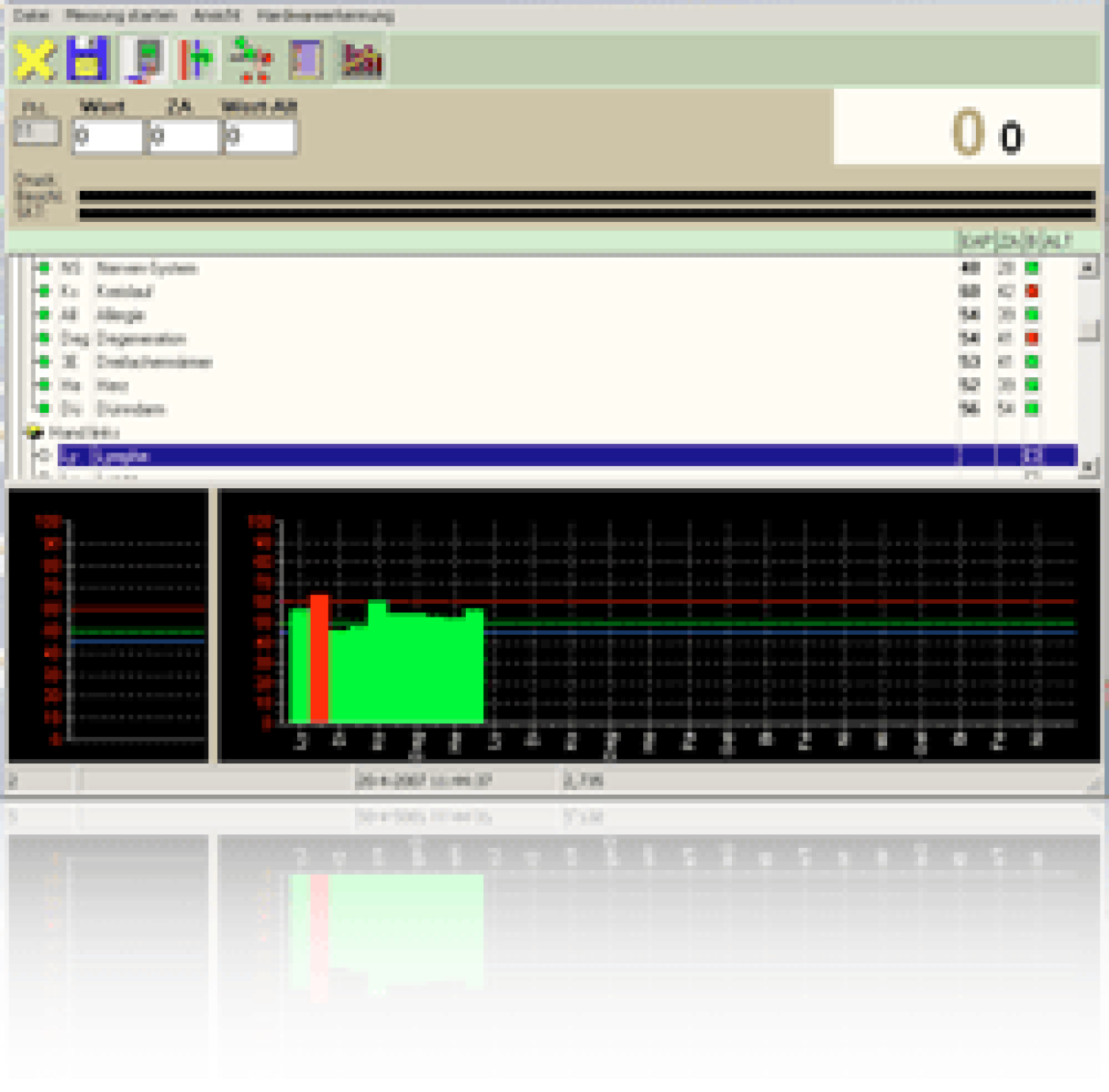Start a measurement via Messung starten
This screenshot has height=1092, width=1109.
click(119, 14)
